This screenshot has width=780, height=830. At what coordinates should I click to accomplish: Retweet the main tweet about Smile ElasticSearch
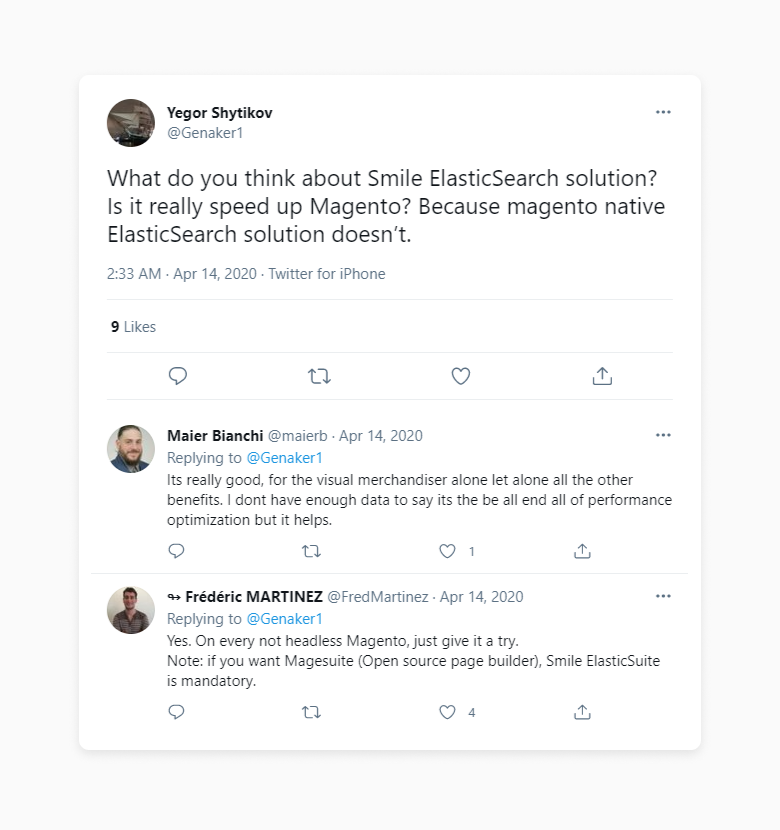[319, 376]
